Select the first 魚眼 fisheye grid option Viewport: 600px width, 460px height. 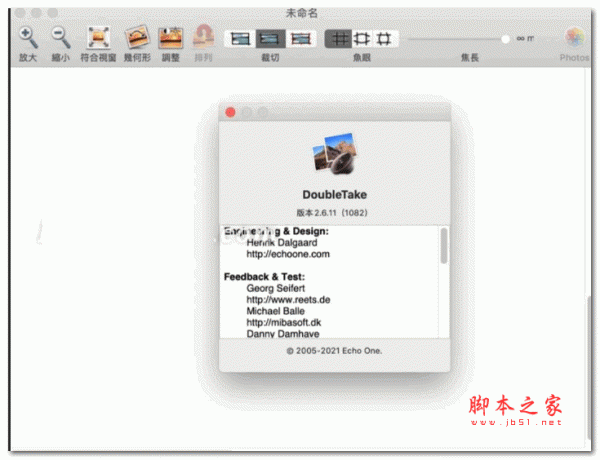point(338,39)
